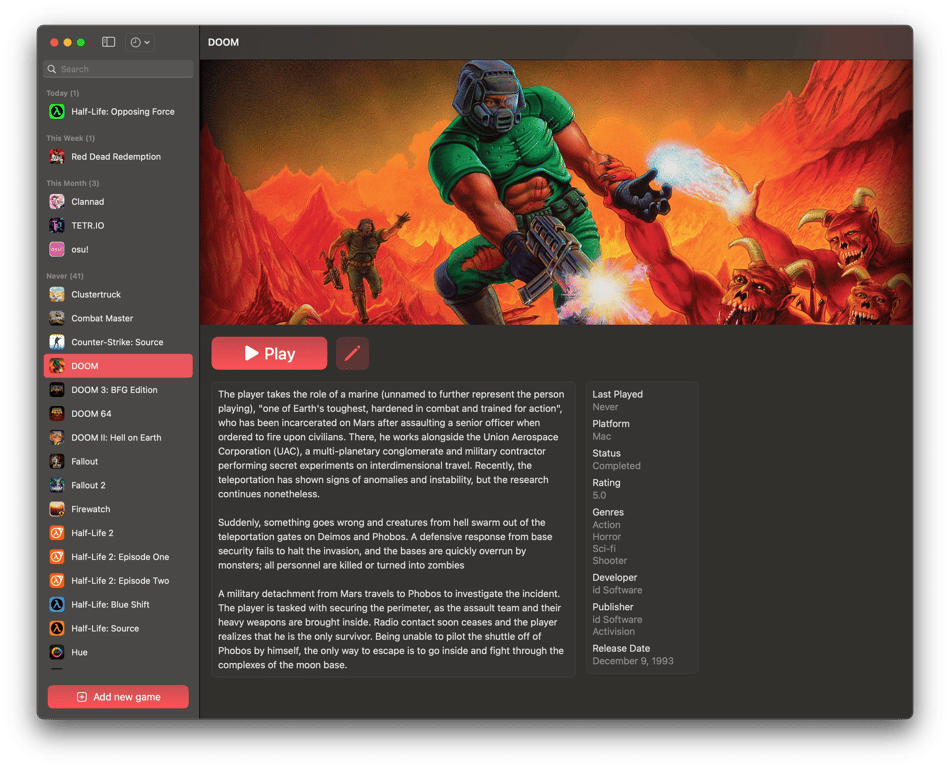The width and height of the screenshot is (950, 768).
Task: Click the Sci-fi genre text
Action: point(604,548)
